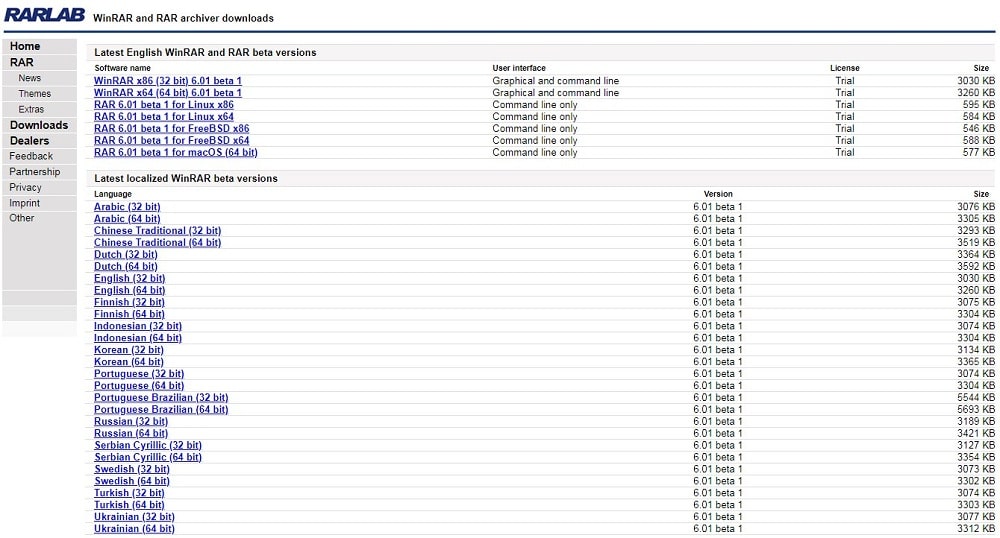
Task: Open Chinese Traditional (32 bit) download
Action: coord(158,231)
